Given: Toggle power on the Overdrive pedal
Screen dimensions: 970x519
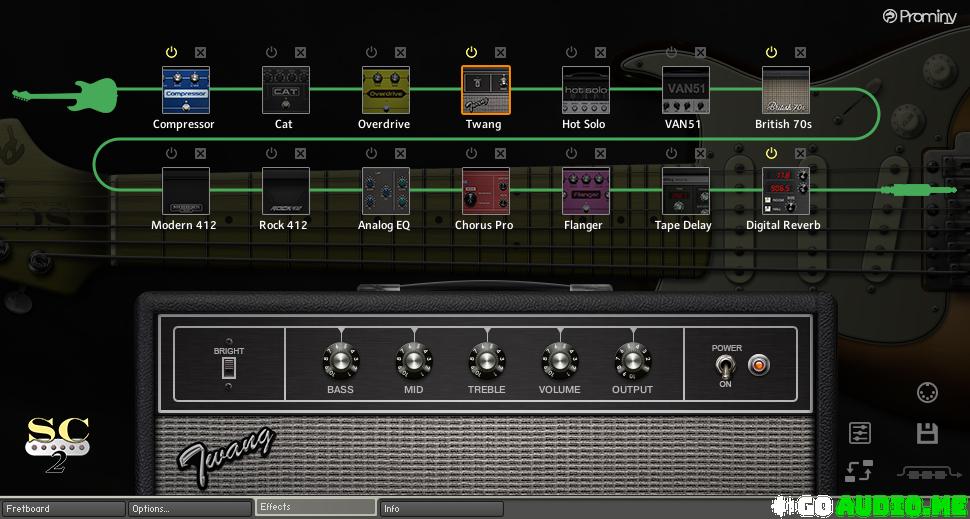Looking at the screenshot, I should tap(371, 52).
